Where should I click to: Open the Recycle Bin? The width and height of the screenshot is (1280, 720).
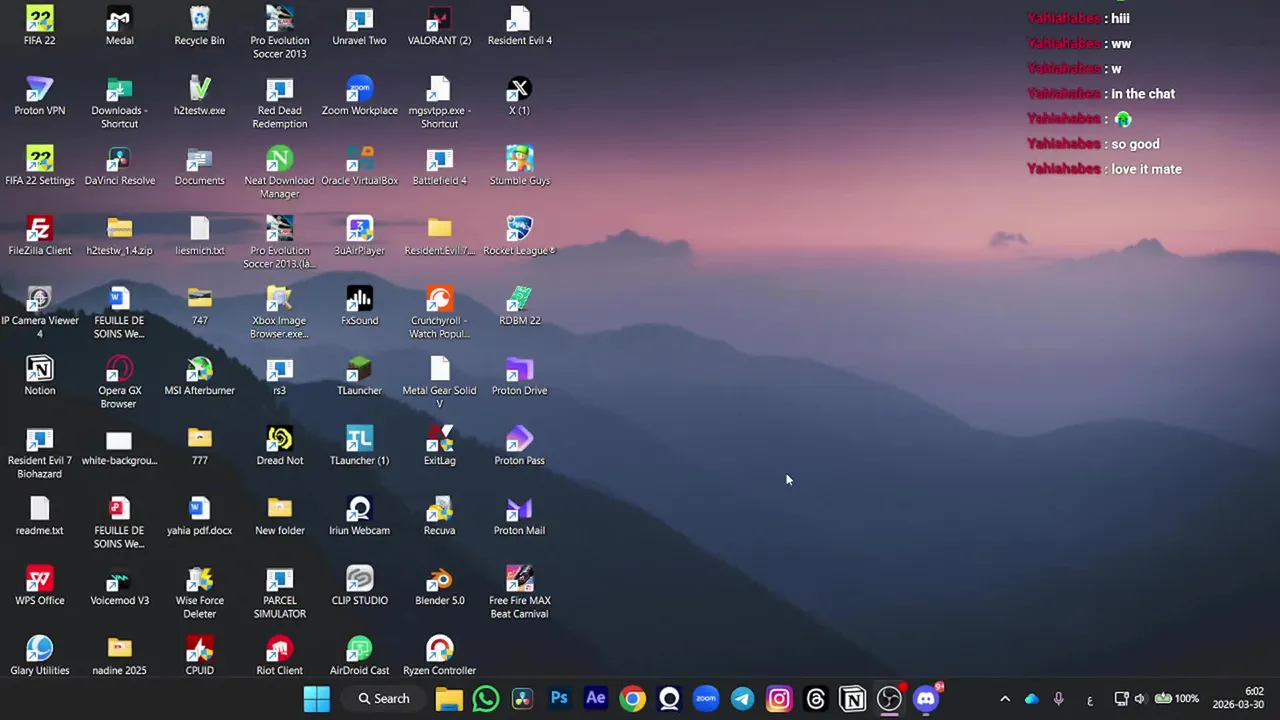pos(199,26)
